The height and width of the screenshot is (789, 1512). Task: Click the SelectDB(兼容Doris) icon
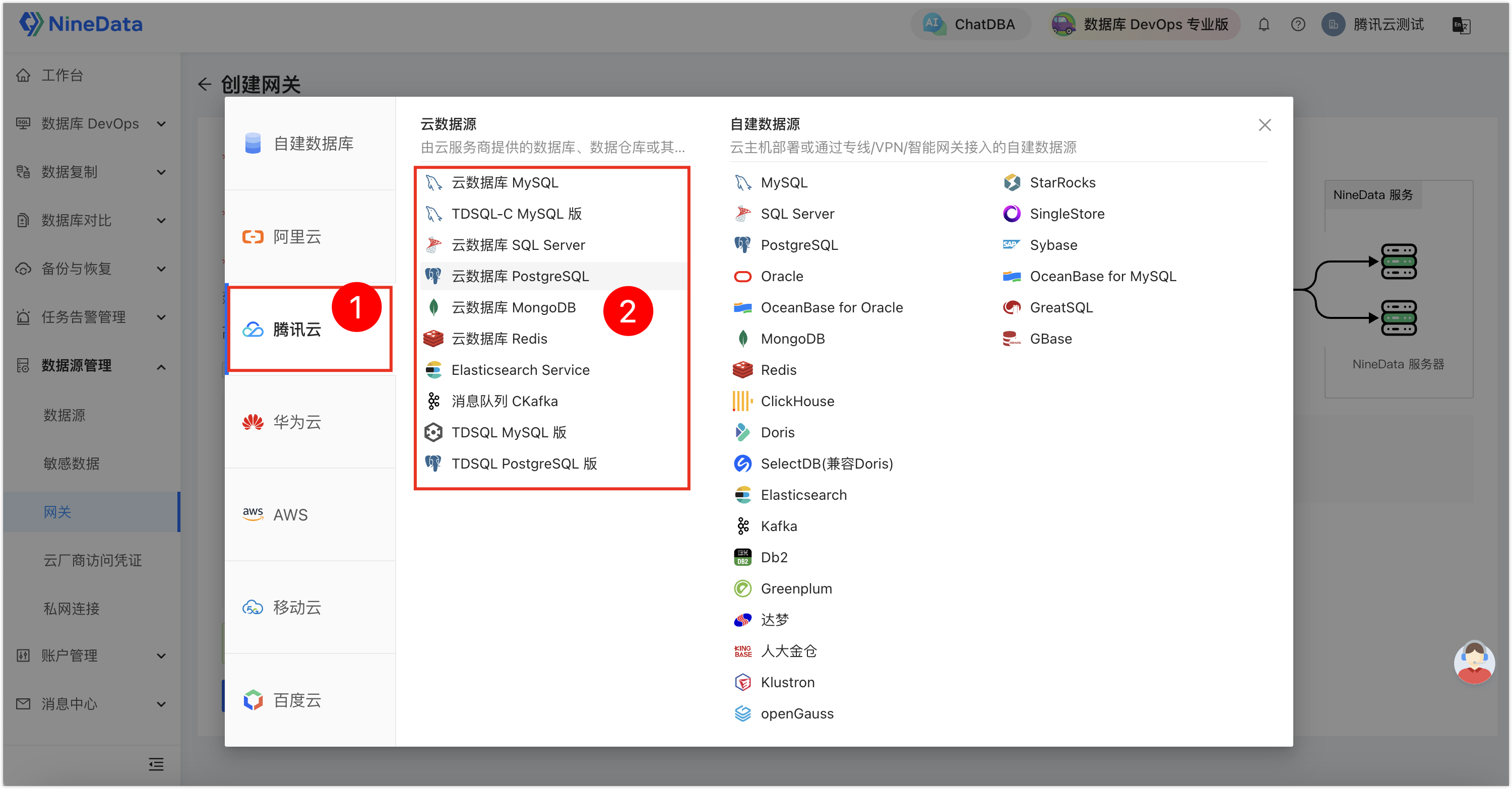point(742,464)
